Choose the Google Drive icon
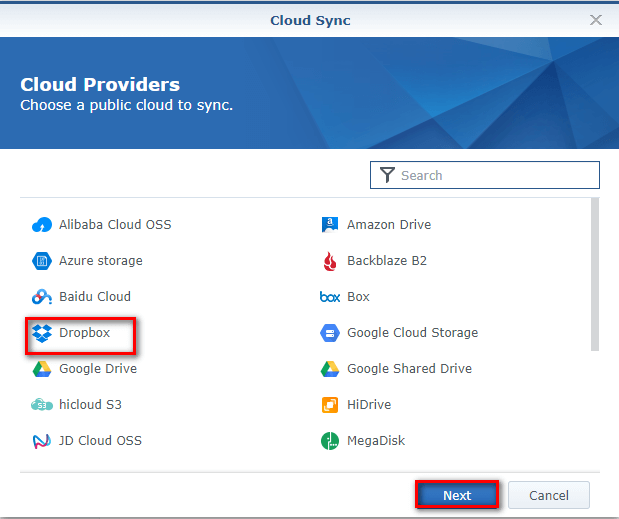 [x=41, y=369]
